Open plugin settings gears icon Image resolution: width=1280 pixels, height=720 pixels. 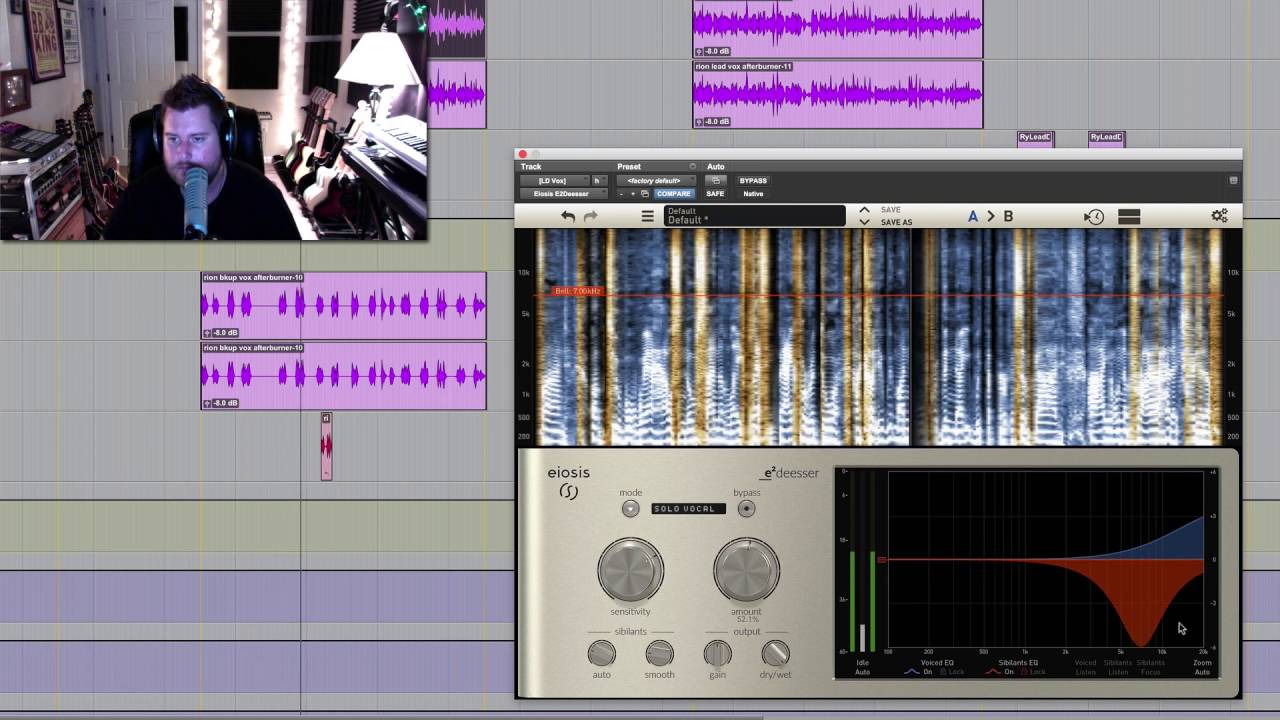coord(1219,216)
